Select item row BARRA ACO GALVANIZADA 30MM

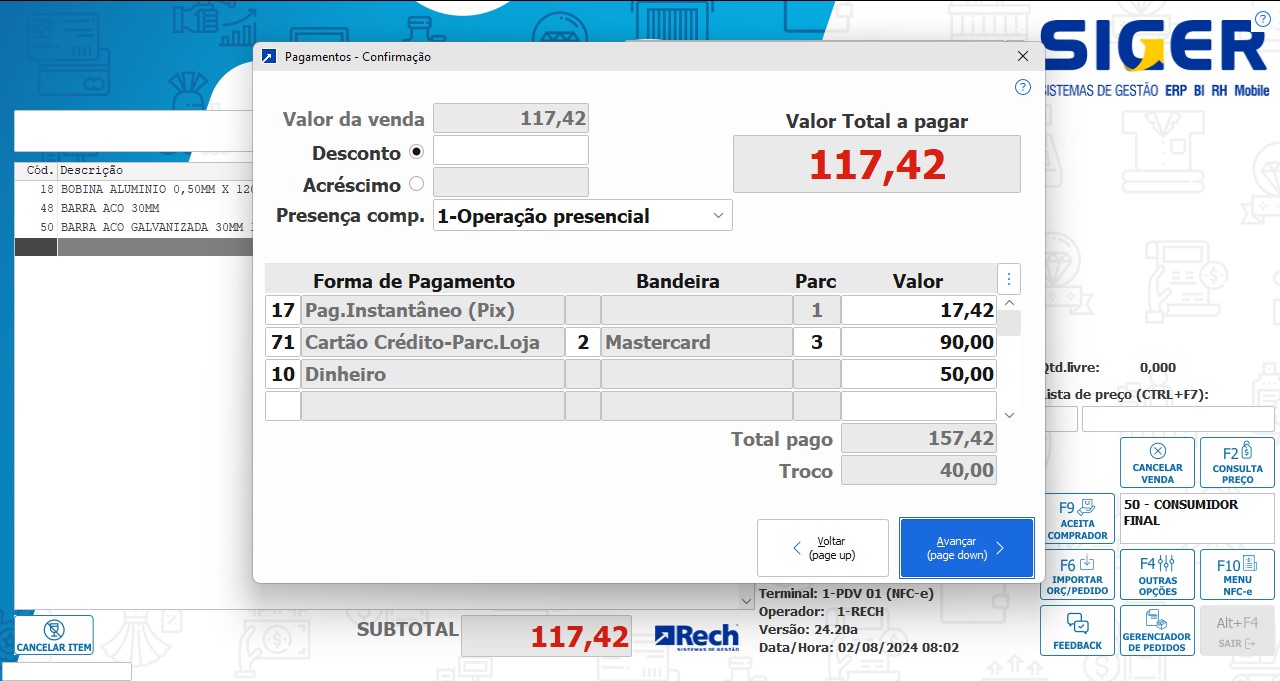[135, 227]
